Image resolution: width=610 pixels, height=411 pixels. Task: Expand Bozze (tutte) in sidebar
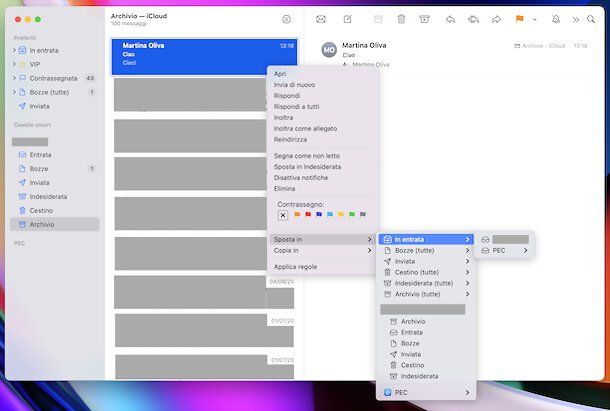point(14,92)
